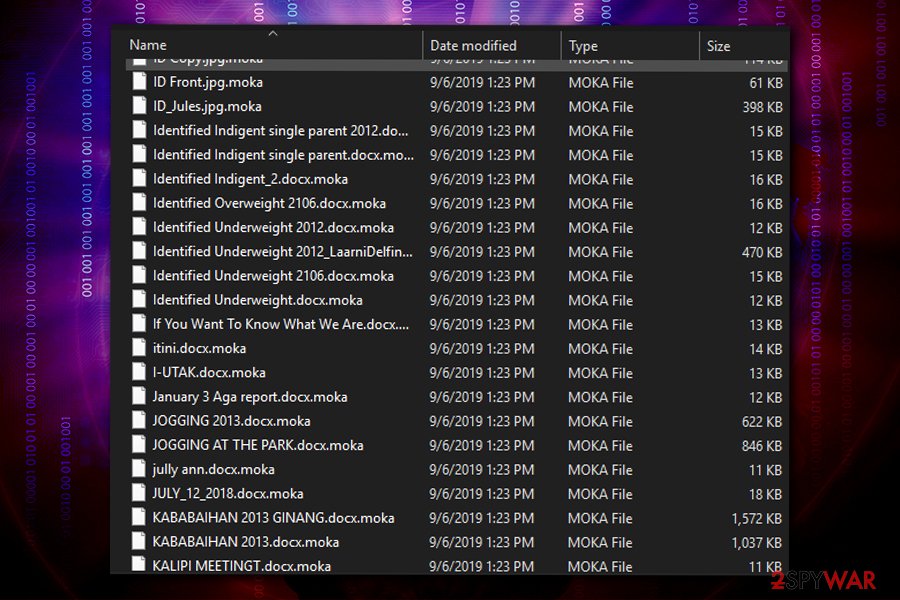Screen dimensions: 900x600
Task: Select the file name ID_Jules.jpg.moka
Action: [207, 106]
